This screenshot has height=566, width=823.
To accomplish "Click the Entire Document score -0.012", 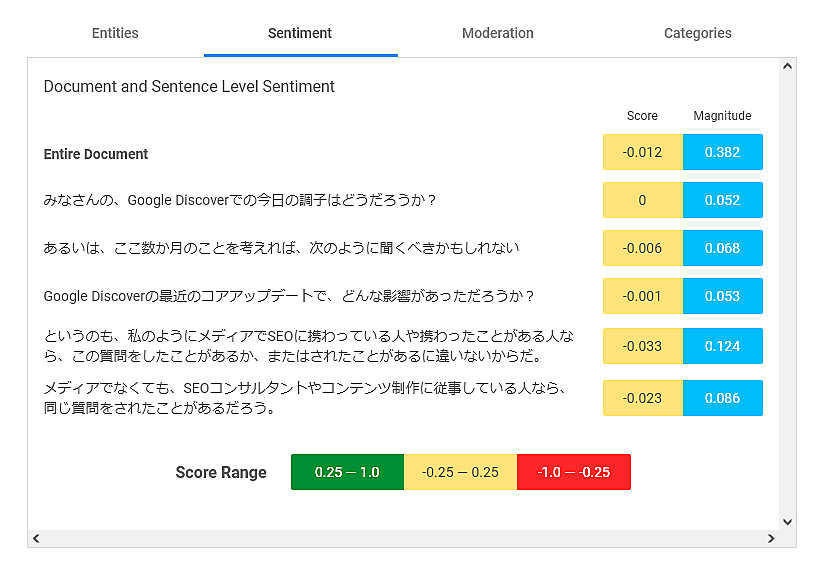I will pyautogui.click(x=642, y=152).
